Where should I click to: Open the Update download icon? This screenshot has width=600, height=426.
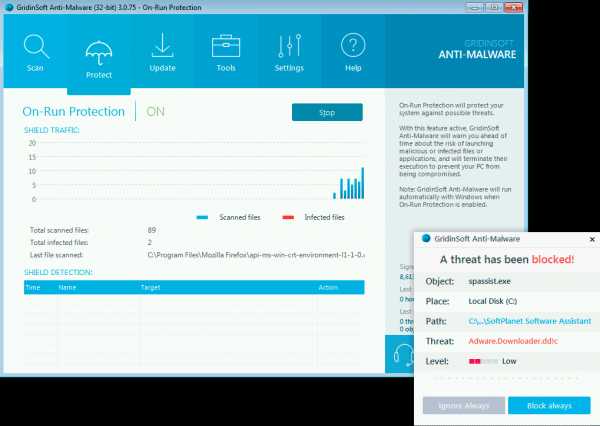click(162, 45)
